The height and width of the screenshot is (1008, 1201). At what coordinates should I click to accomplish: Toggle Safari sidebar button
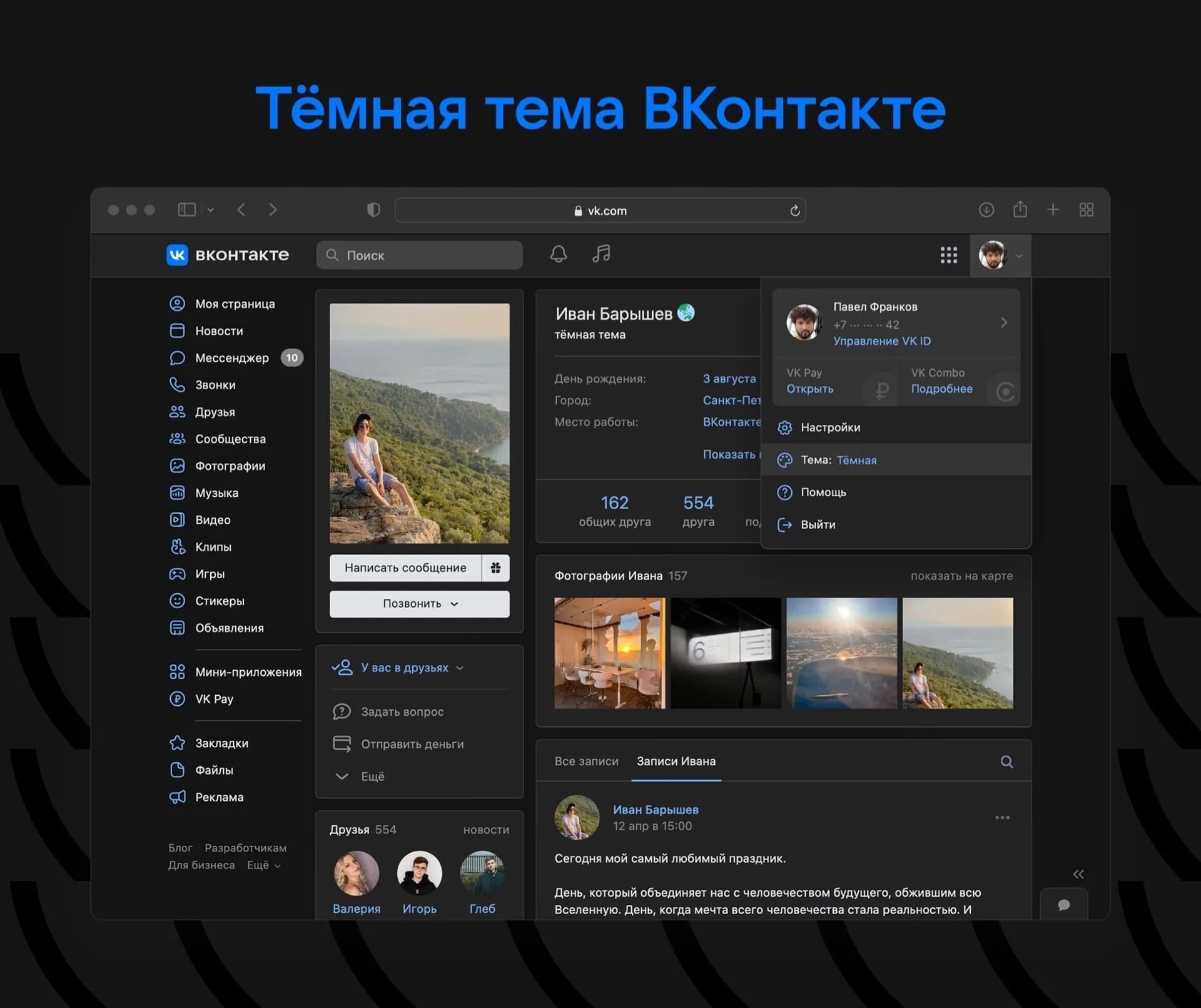click(x=187, y=210)
